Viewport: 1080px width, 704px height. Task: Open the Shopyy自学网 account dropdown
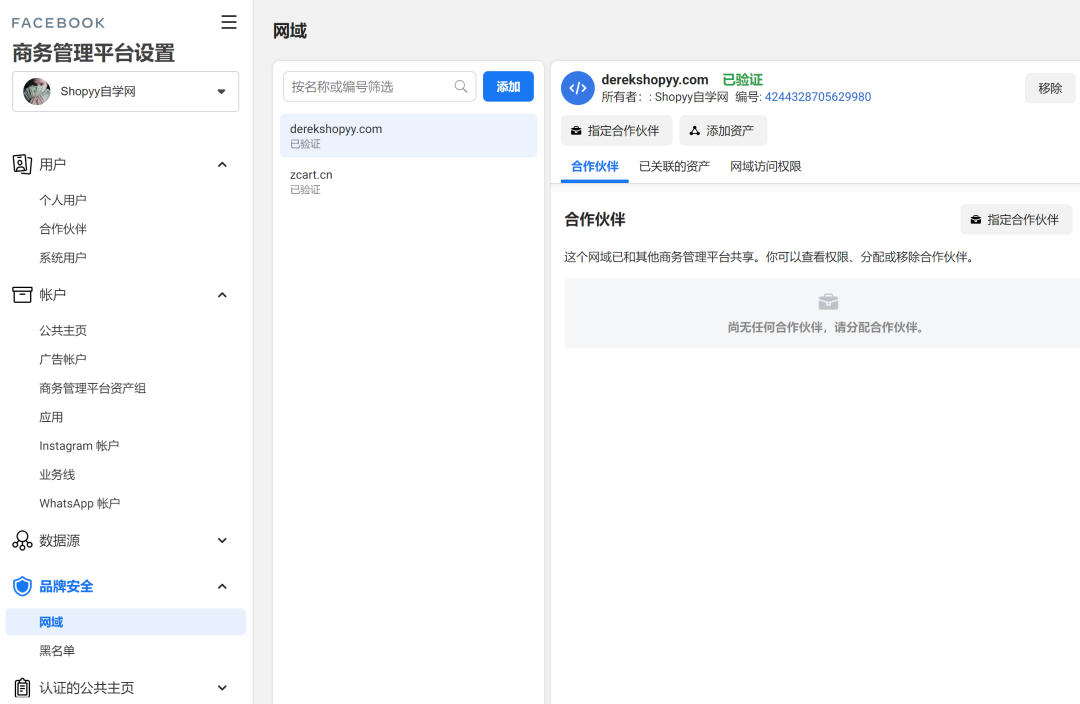125,91
